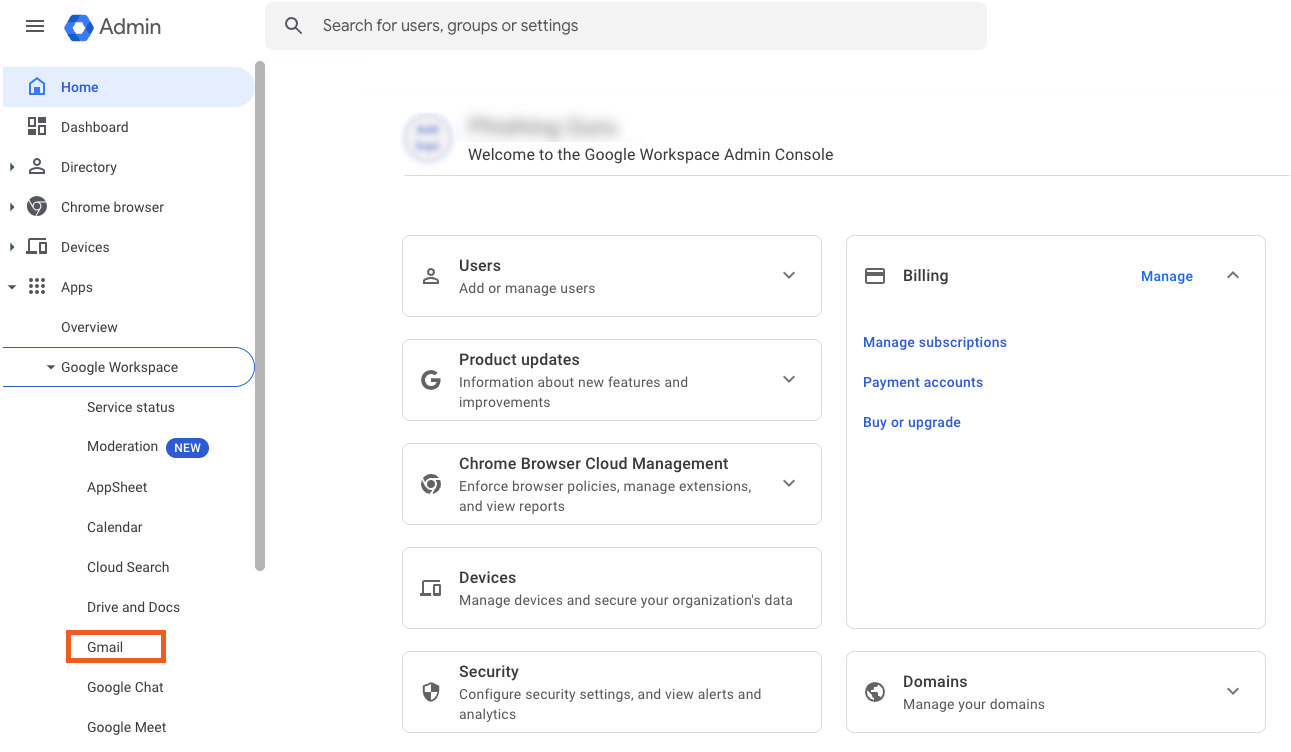Click Buy or upgrade link
The height and width of the screenshot is (752, 1291).
tap(912, 422)
